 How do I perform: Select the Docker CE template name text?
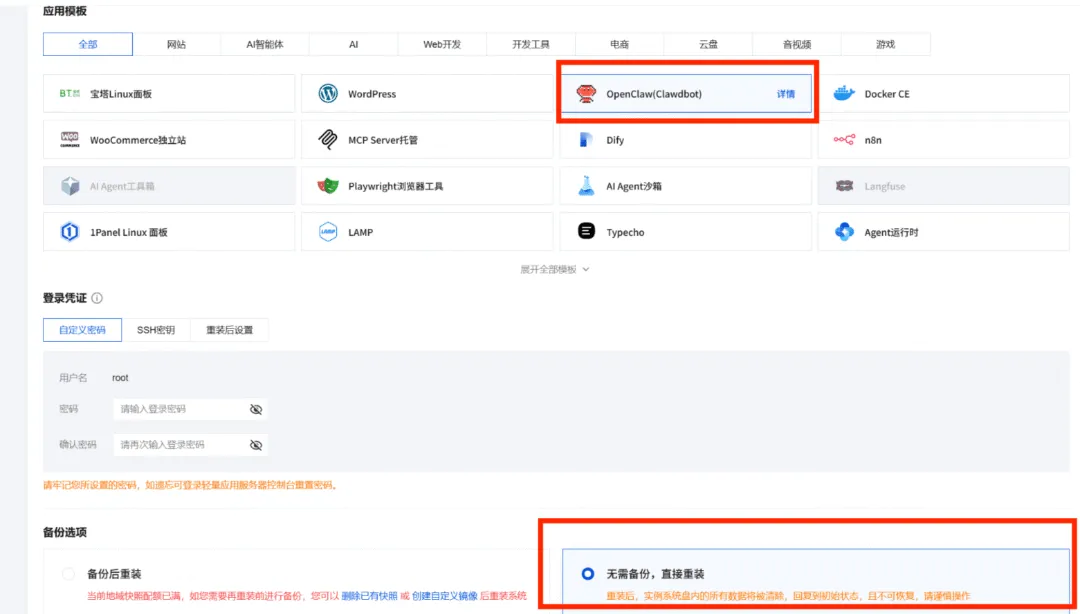[887, 94]
